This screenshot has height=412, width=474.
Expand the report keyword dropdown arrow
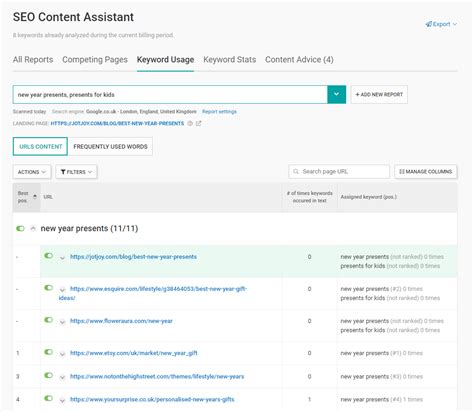click(x=337, y=95)
